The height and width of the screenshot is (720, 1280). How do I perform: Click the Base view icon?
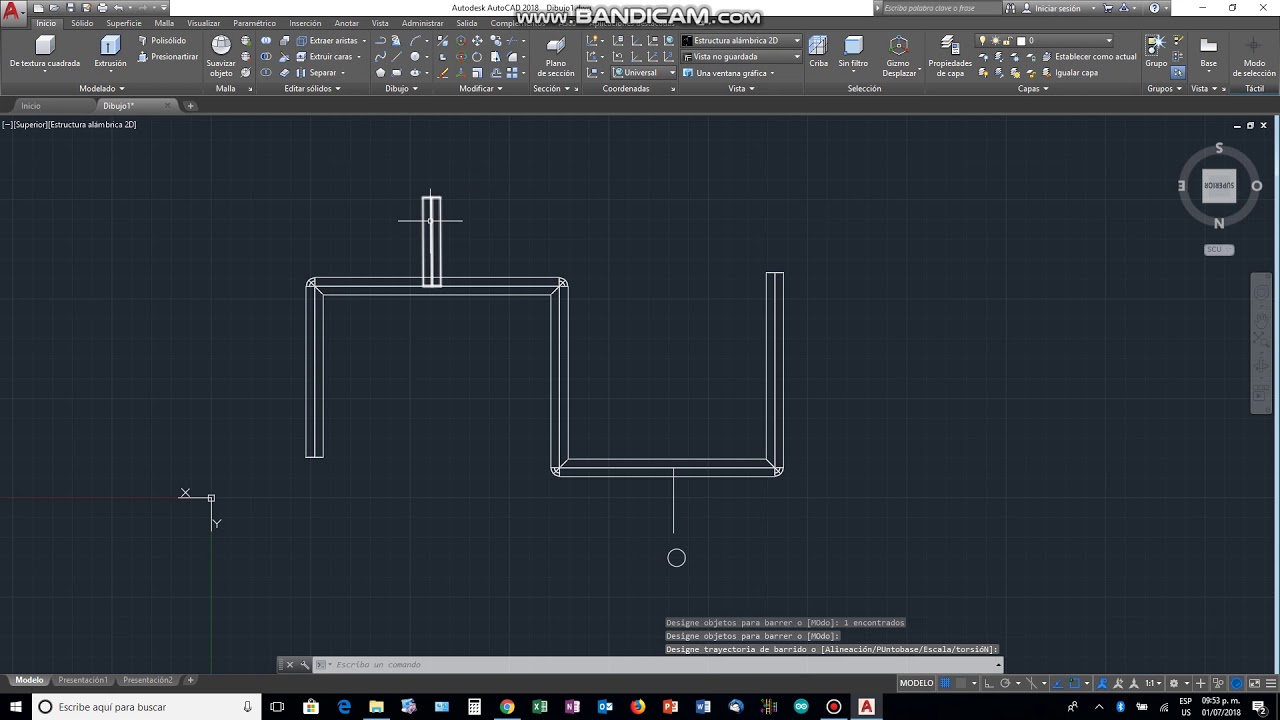pyautogui.click(x=1209, y=45)
